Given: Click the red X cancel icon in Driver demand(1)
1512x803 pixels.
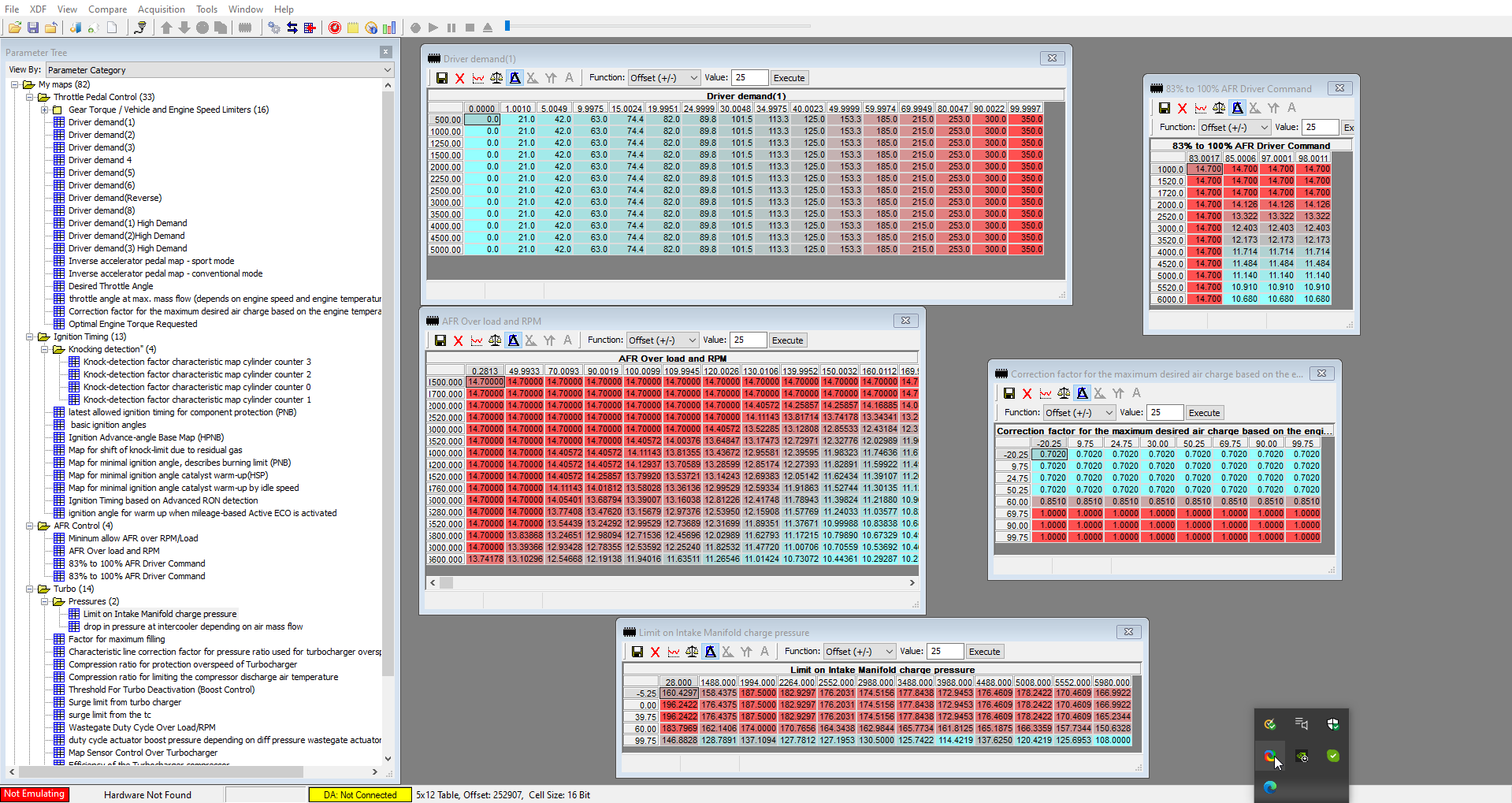Looking at the screenshot, I should [460, 78].
